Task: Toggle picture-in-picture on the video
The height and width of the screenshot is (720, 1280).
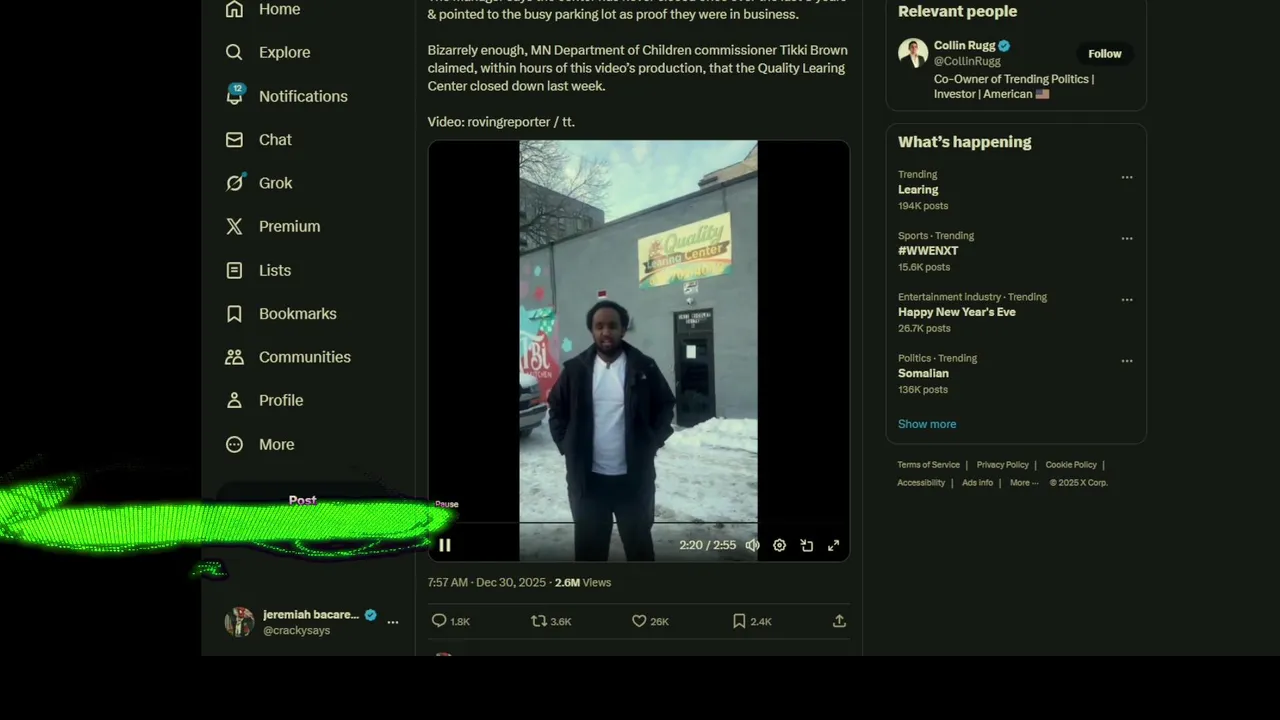Action: coord(806,545)
